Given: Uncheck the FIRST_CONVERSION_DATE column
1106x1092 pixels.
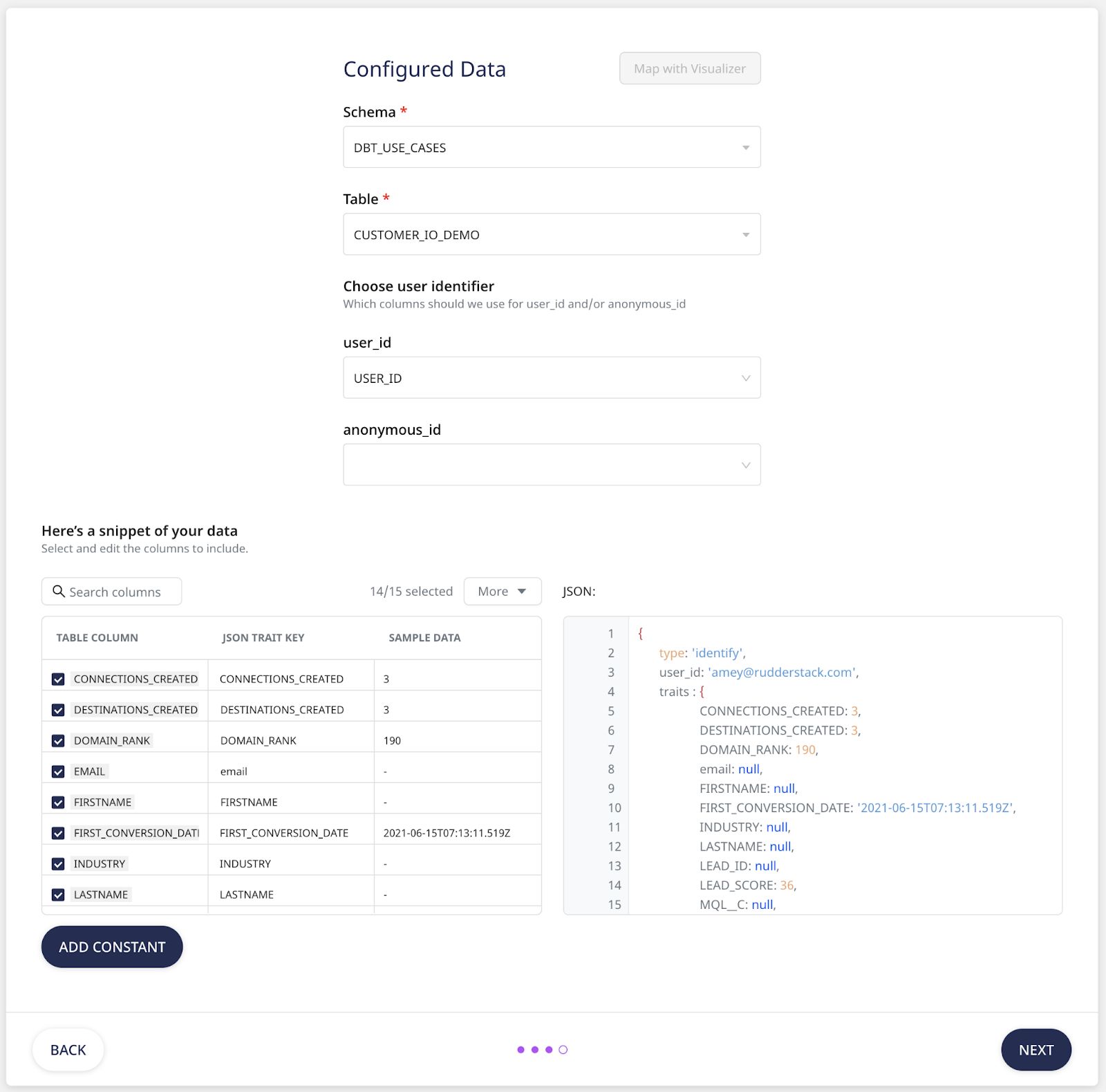Looking at the screenshot, I should (57, 832).
